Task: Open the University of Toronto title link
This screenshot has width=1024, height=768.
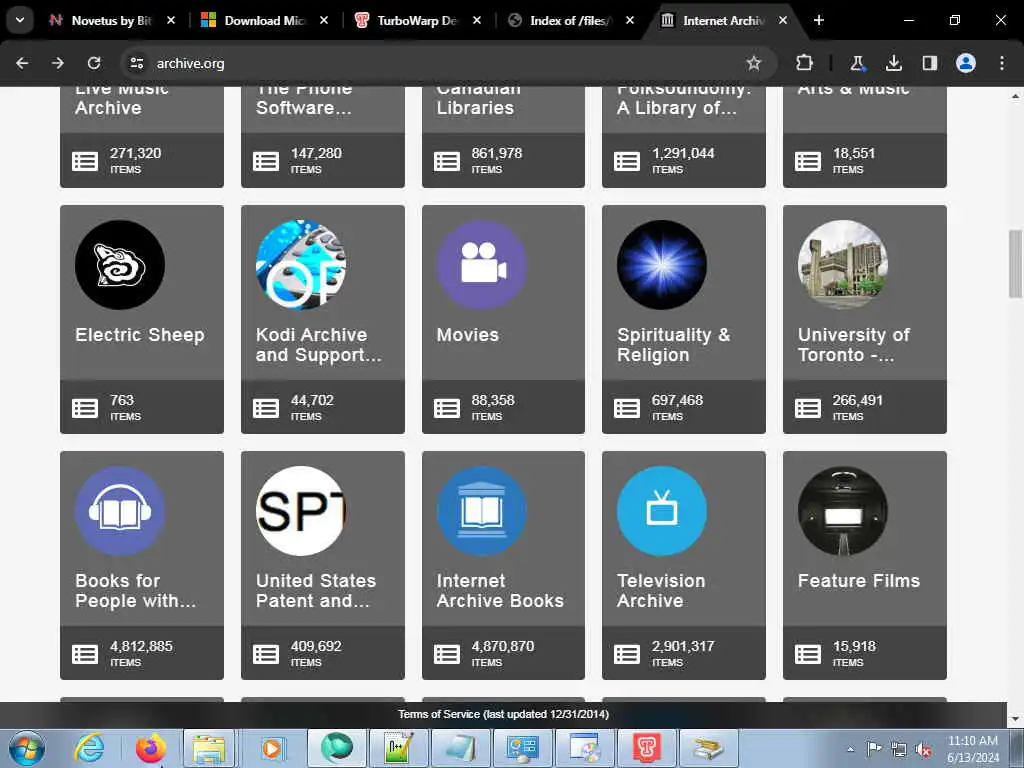Action: point(854,345)
